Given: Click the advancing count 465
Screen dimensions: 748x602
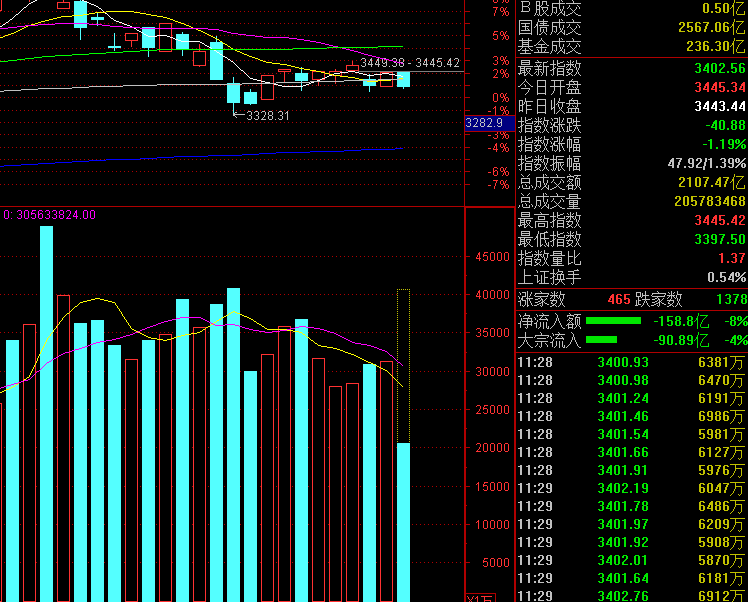Looking at the screenshot, I should click(619, 300).
